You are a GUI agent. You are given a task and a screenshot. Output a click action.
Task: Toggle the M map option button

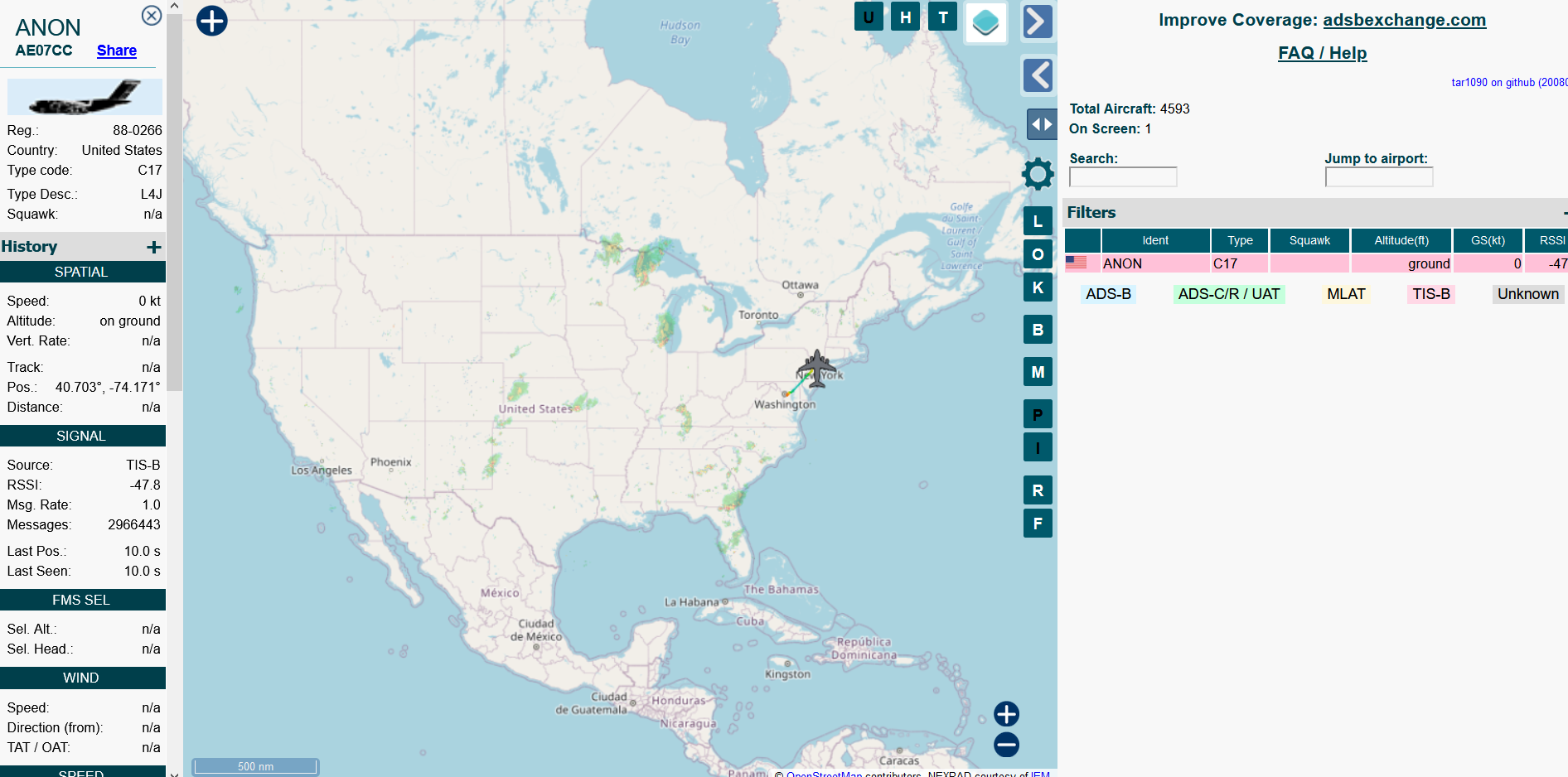pos(1038,372)
